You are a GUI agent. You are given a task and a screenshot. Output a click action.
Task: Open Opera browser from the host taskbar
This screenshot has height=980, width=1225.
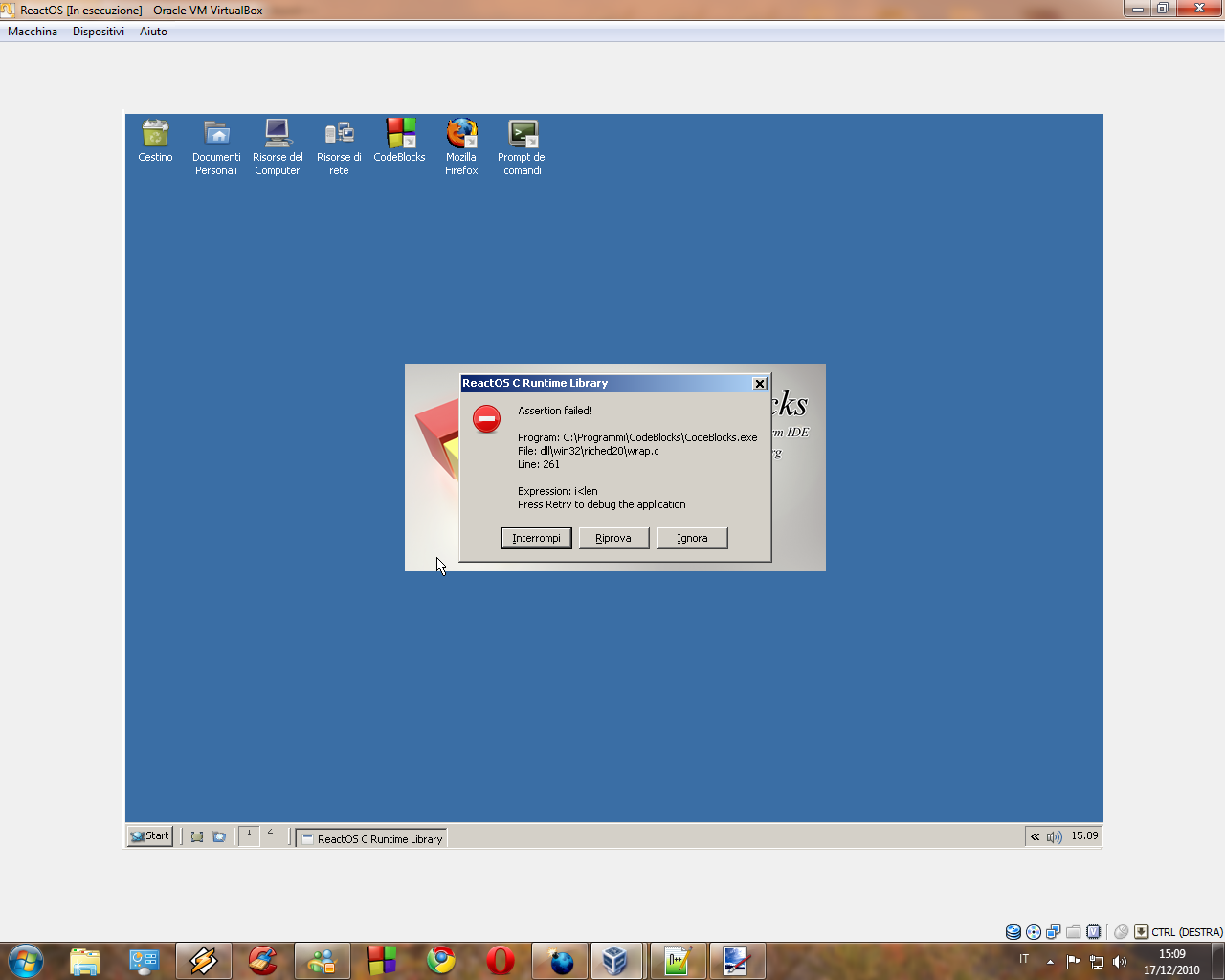point(501,961)
